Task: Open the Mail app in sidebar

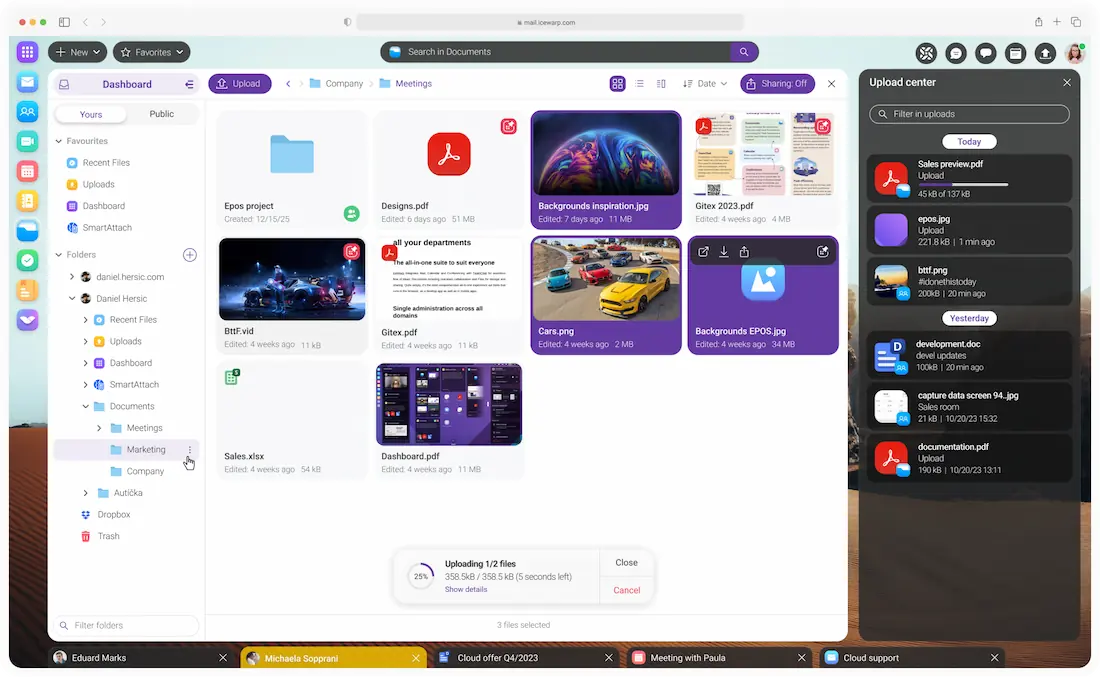Action: [x=27, y=83]
